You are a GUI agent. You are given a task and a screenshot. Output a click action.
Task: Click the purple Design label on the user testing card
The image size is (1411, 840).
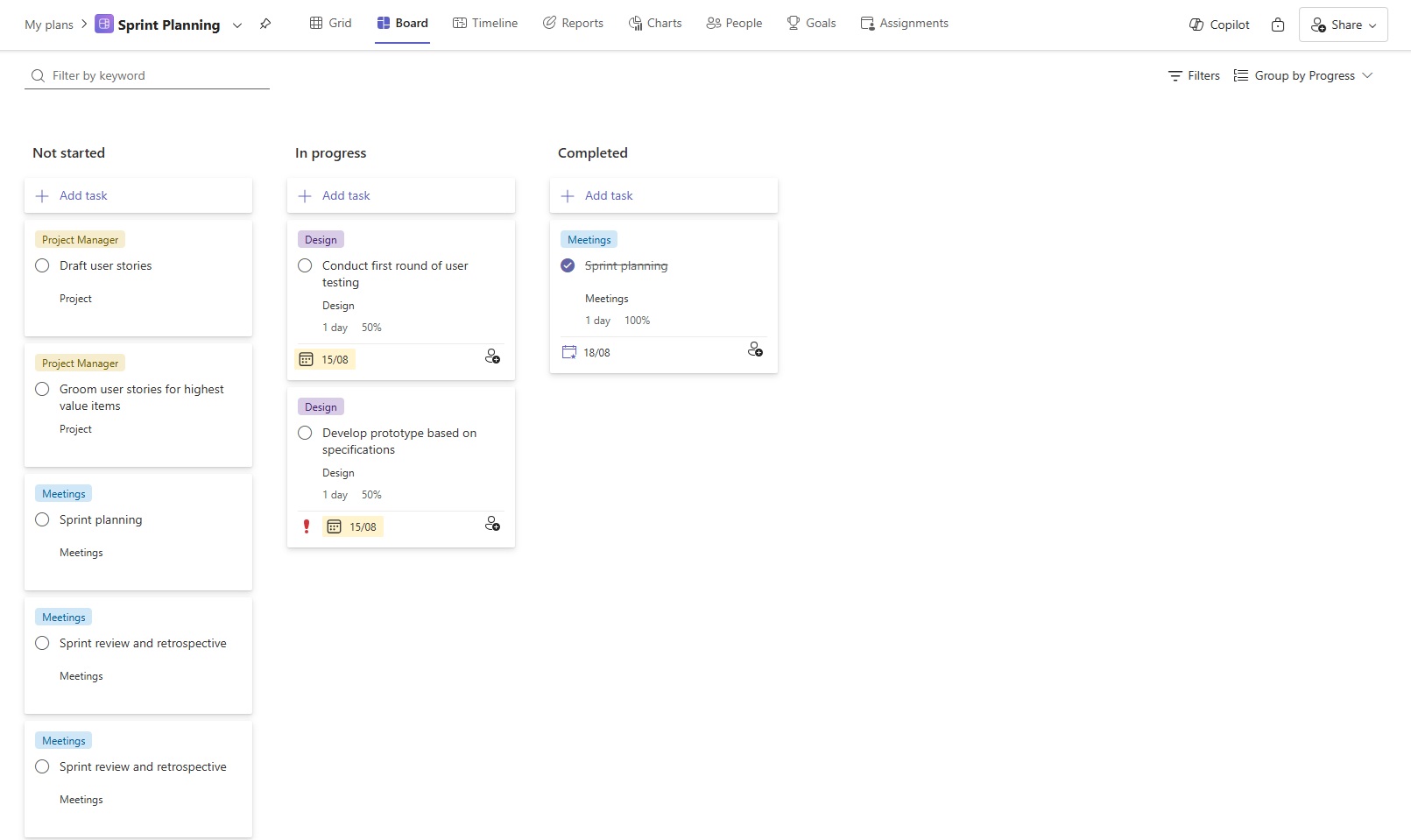coord(321,239)
